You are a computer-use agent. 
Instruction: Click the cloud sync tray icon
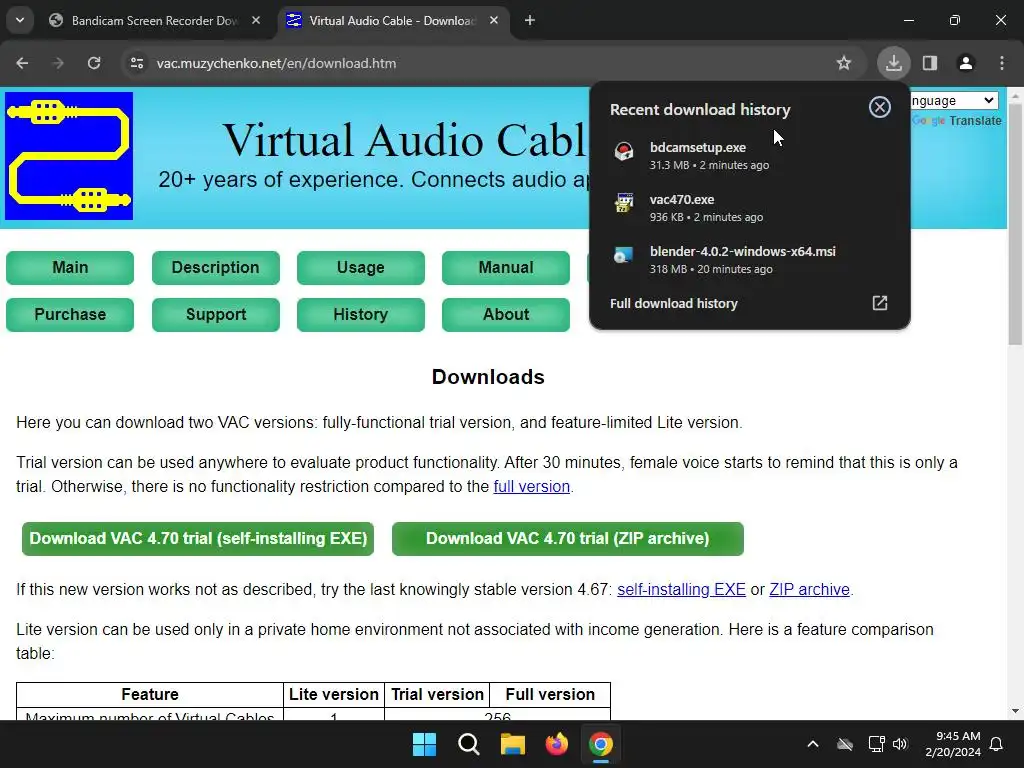[845, 744]
